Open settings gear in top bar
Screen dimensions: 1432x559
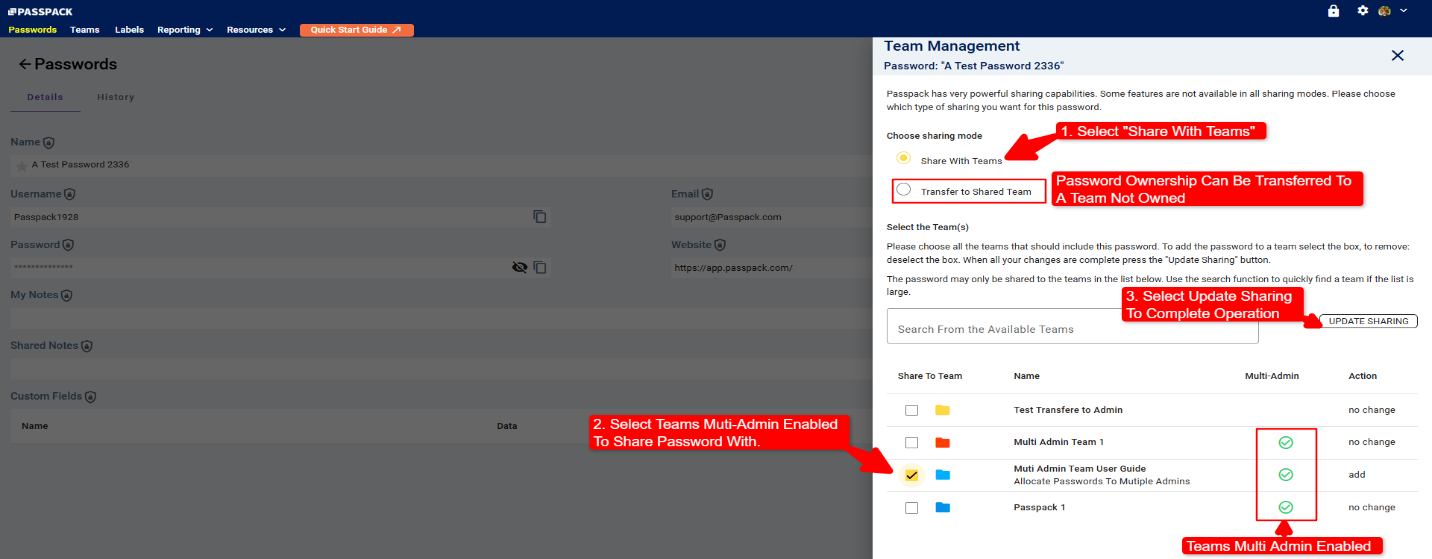coord(1362,10)
